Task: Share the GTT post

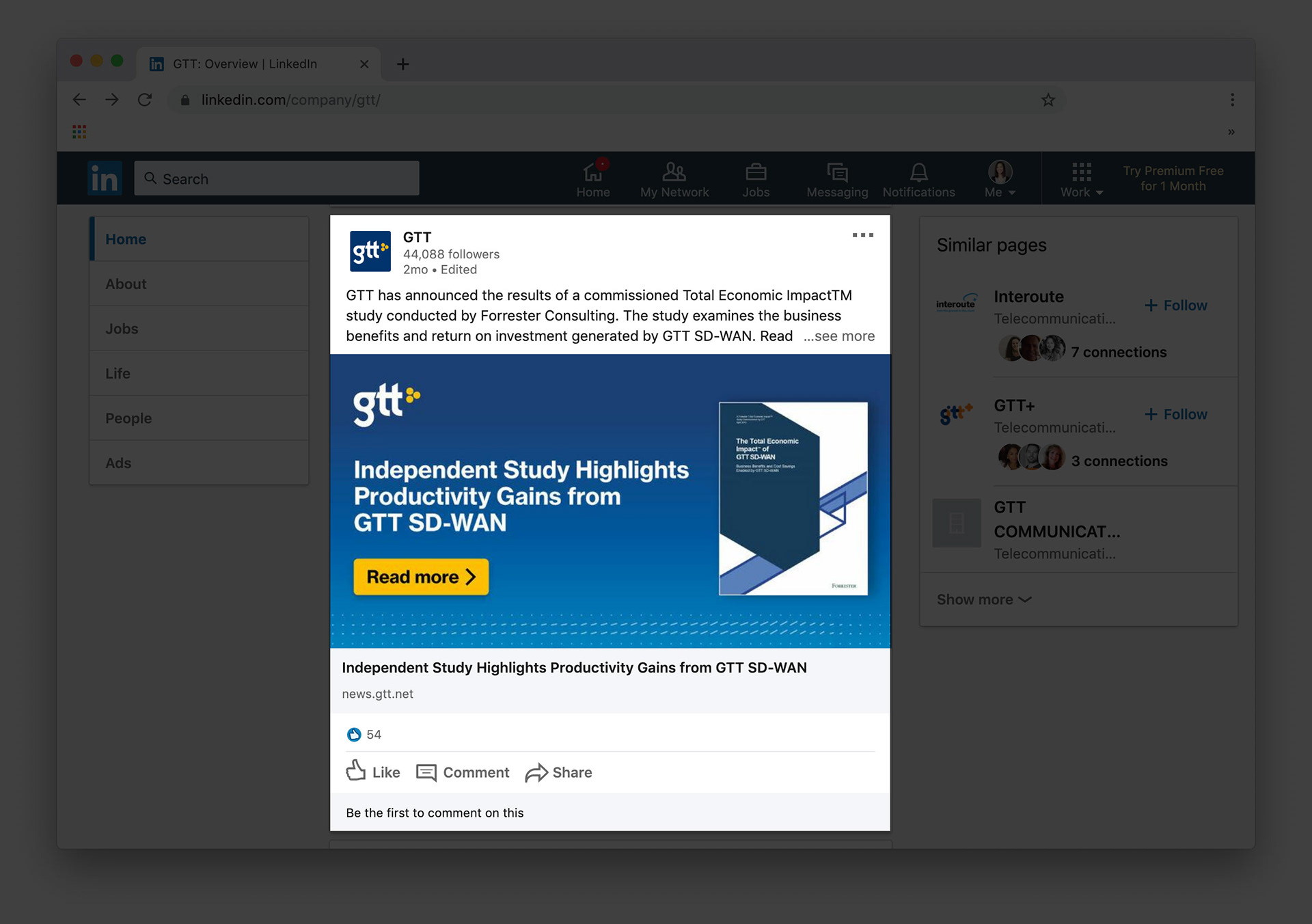Action: tap(558, 772)
